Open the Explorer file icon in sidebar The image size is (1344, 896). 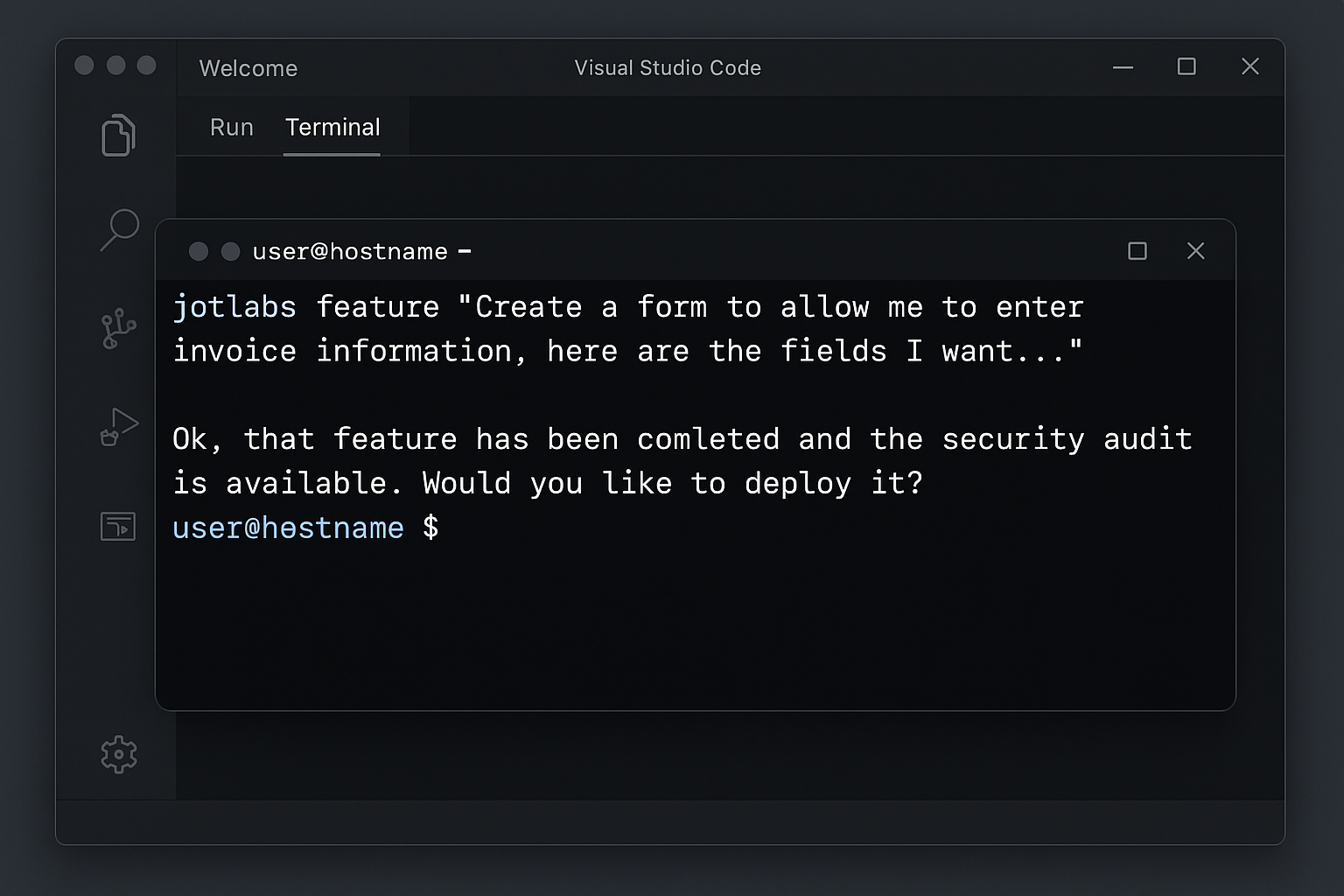point(119,136)
